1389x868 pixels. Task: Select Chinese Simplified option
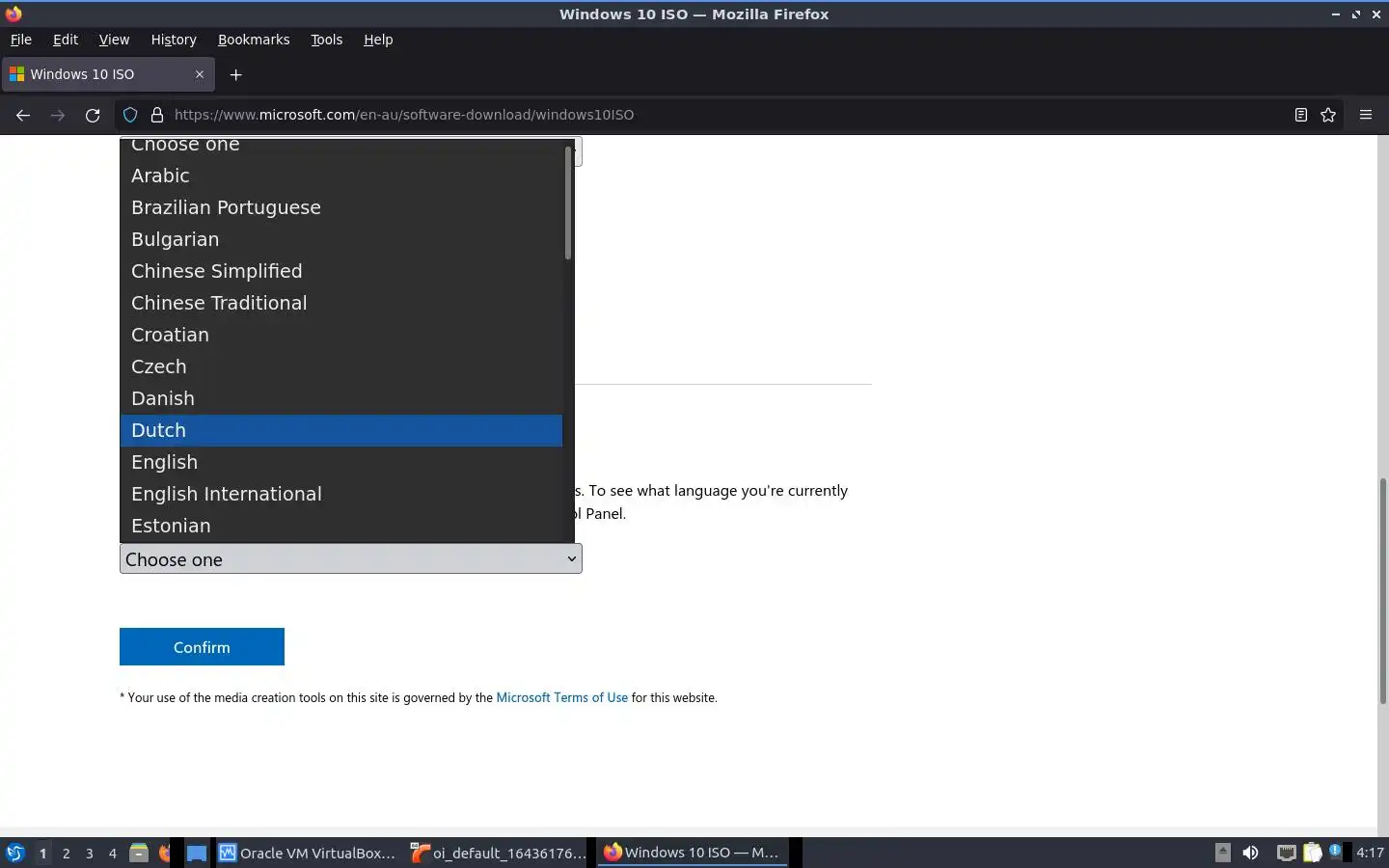[x=341, y=271]
